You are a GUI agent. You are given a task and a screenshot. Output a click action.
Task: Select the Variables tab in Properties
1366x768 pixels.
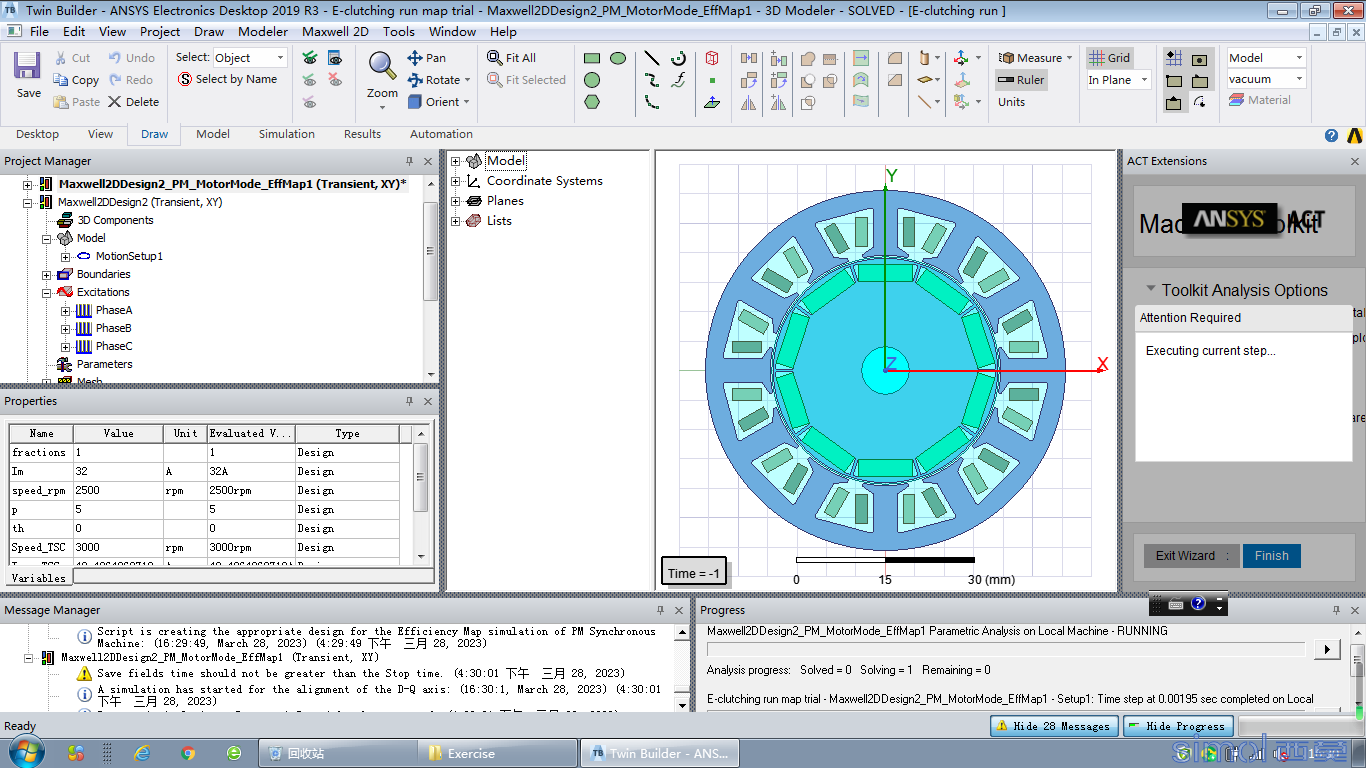[38, 578]
